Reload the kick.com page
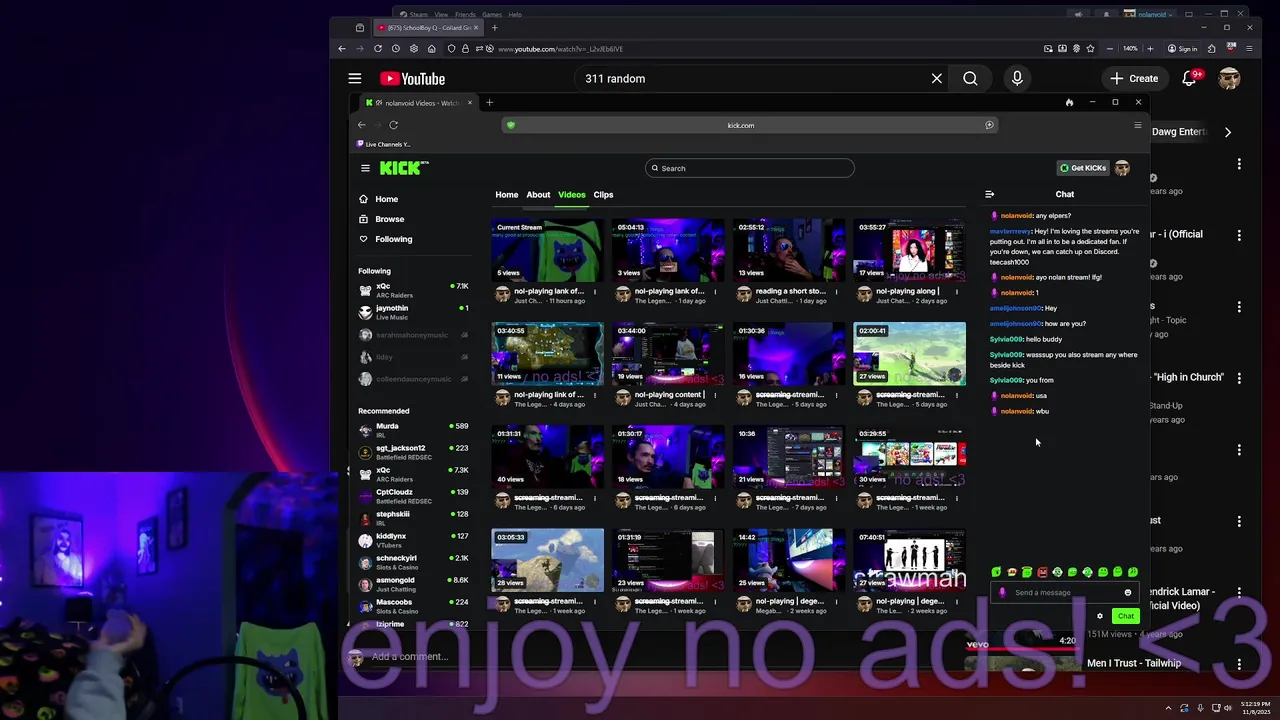The width and height of the screenshot is (1280, 720). pyautogui.click(x=394, y=125)
